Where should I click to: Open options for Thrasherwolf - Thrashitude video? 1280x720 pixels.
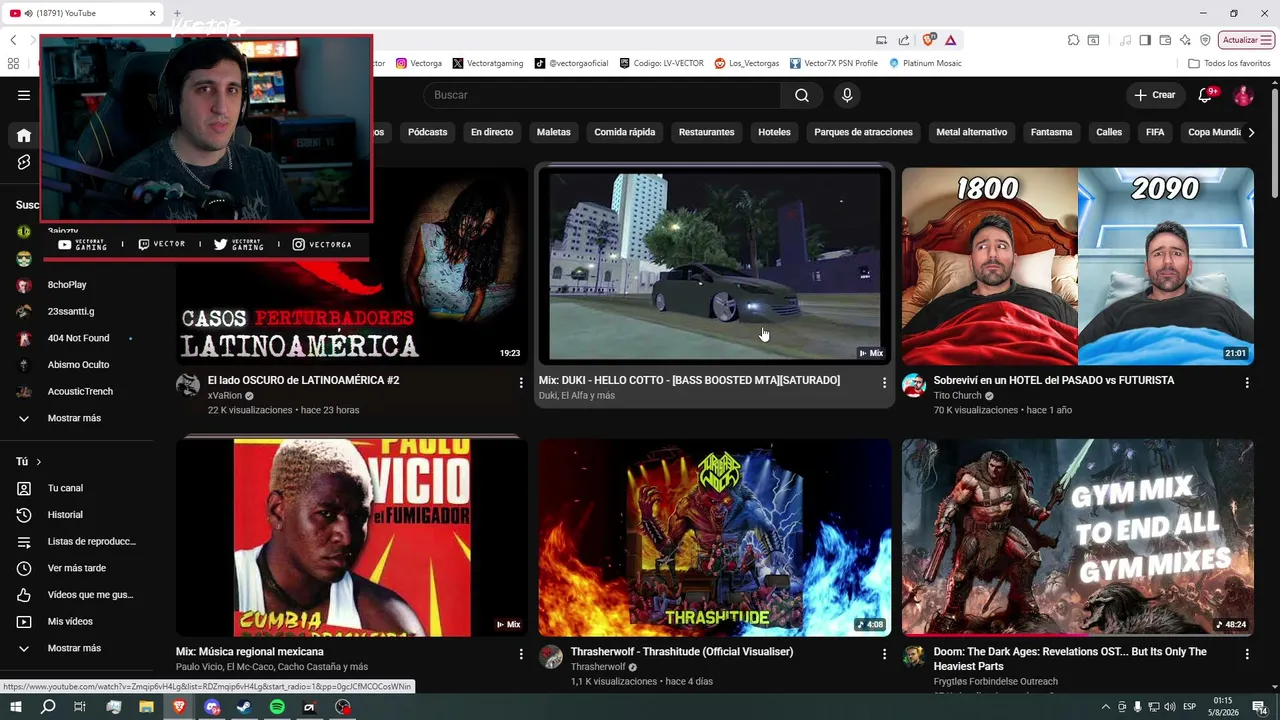884,654
